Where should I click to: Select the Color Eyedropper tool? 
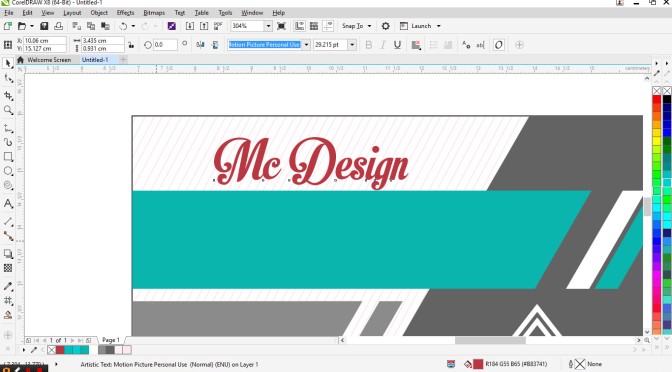point(8,286)
